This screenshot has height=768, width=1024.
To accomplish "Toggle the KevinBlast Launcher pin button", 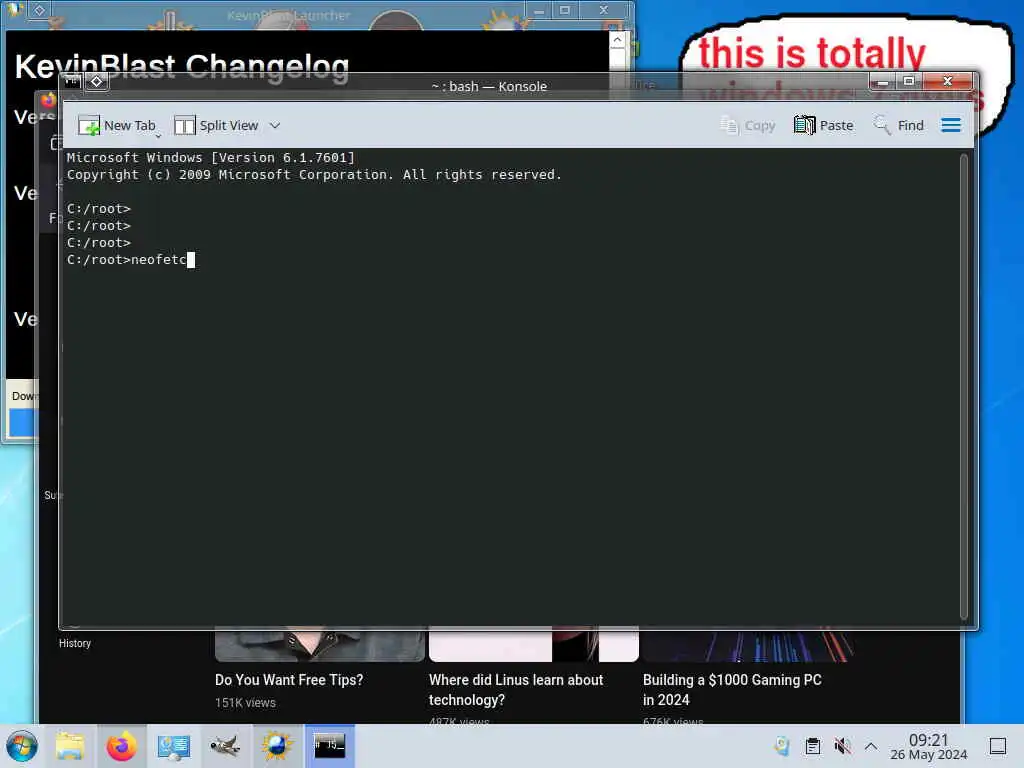I will (39, 10).
